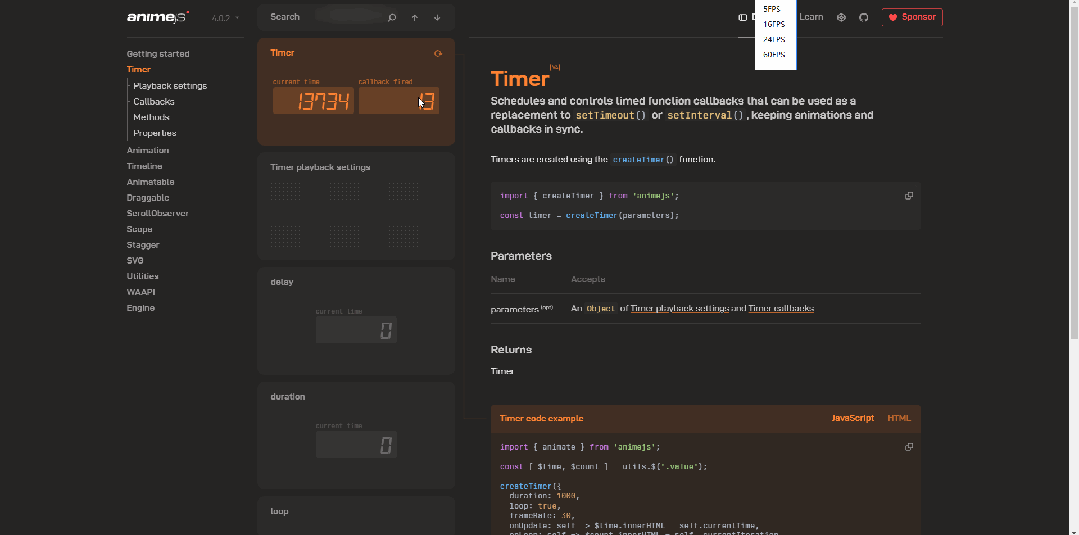Click the createTimer() inline code link

click(643, 160)
